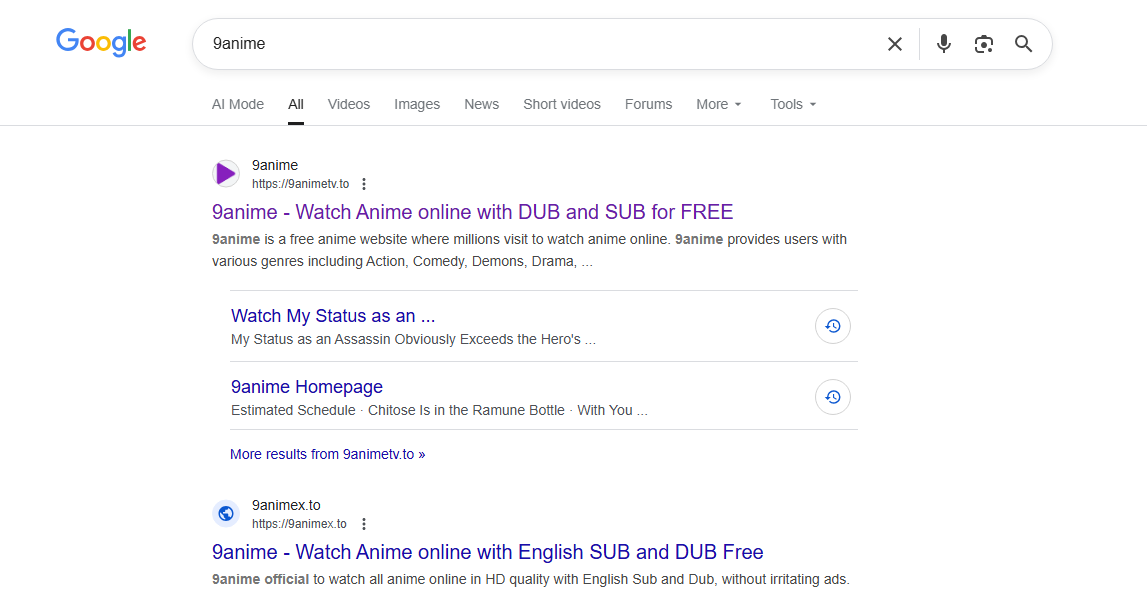Open Search by image camera icon
Screen dimensions: 1147x609
tap(984, 44)
